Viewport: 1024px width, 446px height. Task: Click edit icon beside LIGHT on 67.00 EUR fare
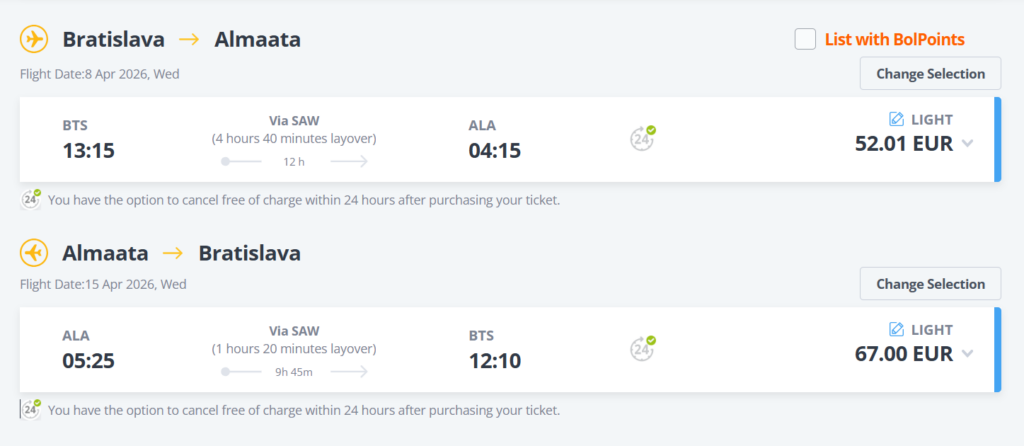point(897,329)
